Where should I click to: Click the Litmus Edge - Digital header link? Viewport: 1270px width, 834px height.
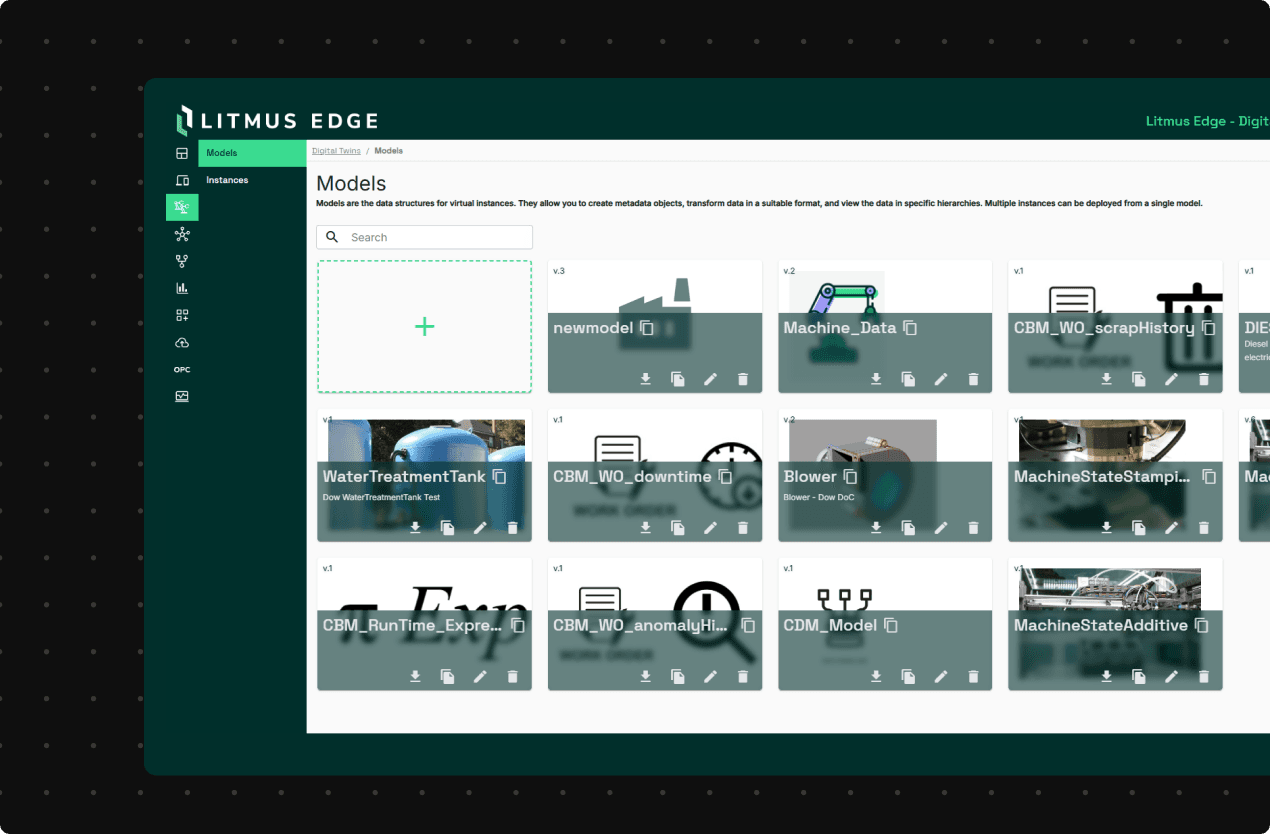[x=1207, y=121]
